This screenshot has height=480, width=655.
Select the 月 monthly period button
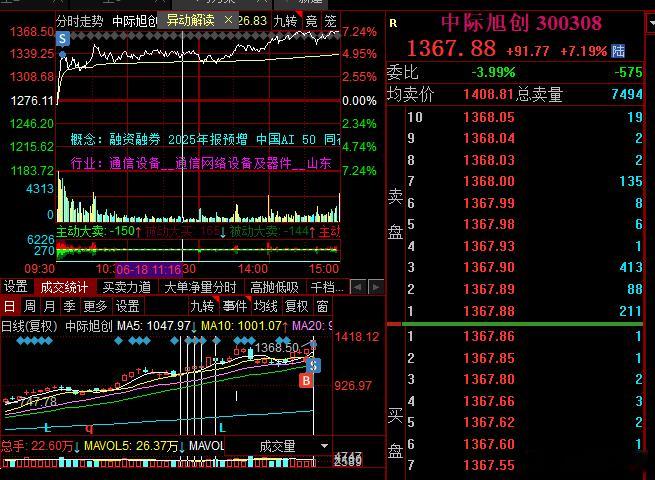pyautogui.click(x=49, y=306)
